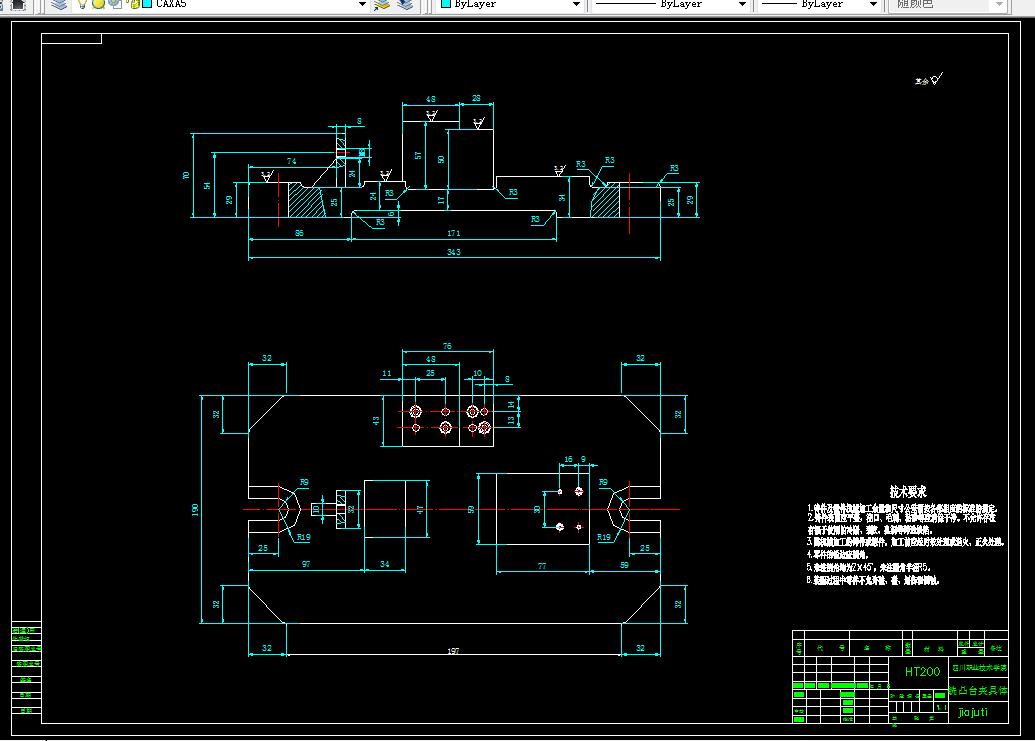Select the HT200 material text in title block
This screenshot has width=1035, height=741.
tap(922, 672)
